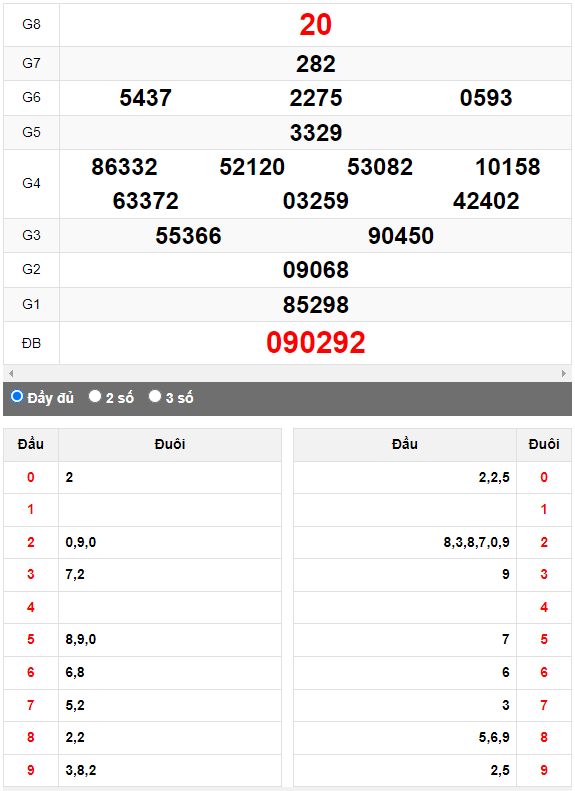Viewport: 575px width, 791px height.
Task: Click the G4 number 86332
Action: coord(124,167)
